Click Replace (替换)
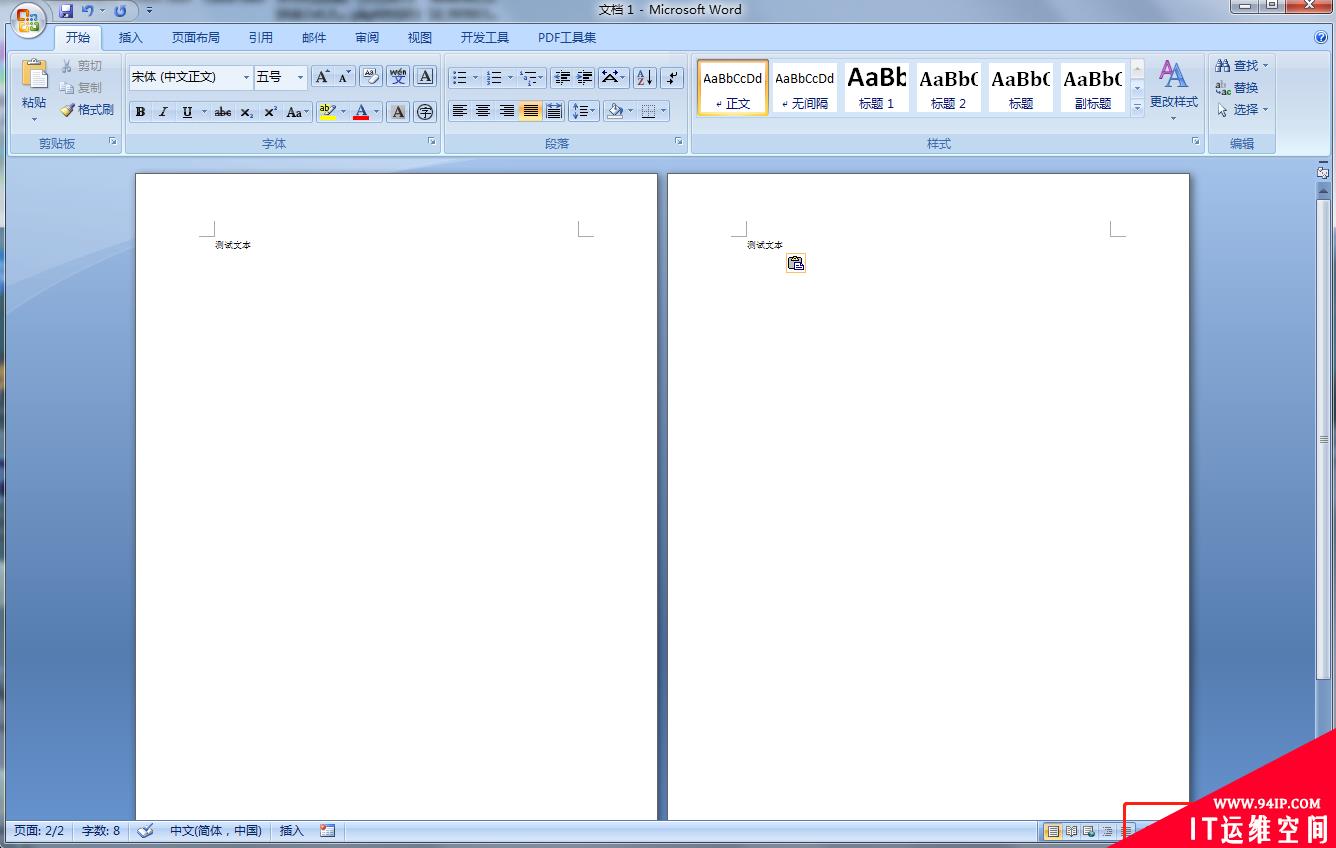 pyautogui.click(x=1237, y=88)
